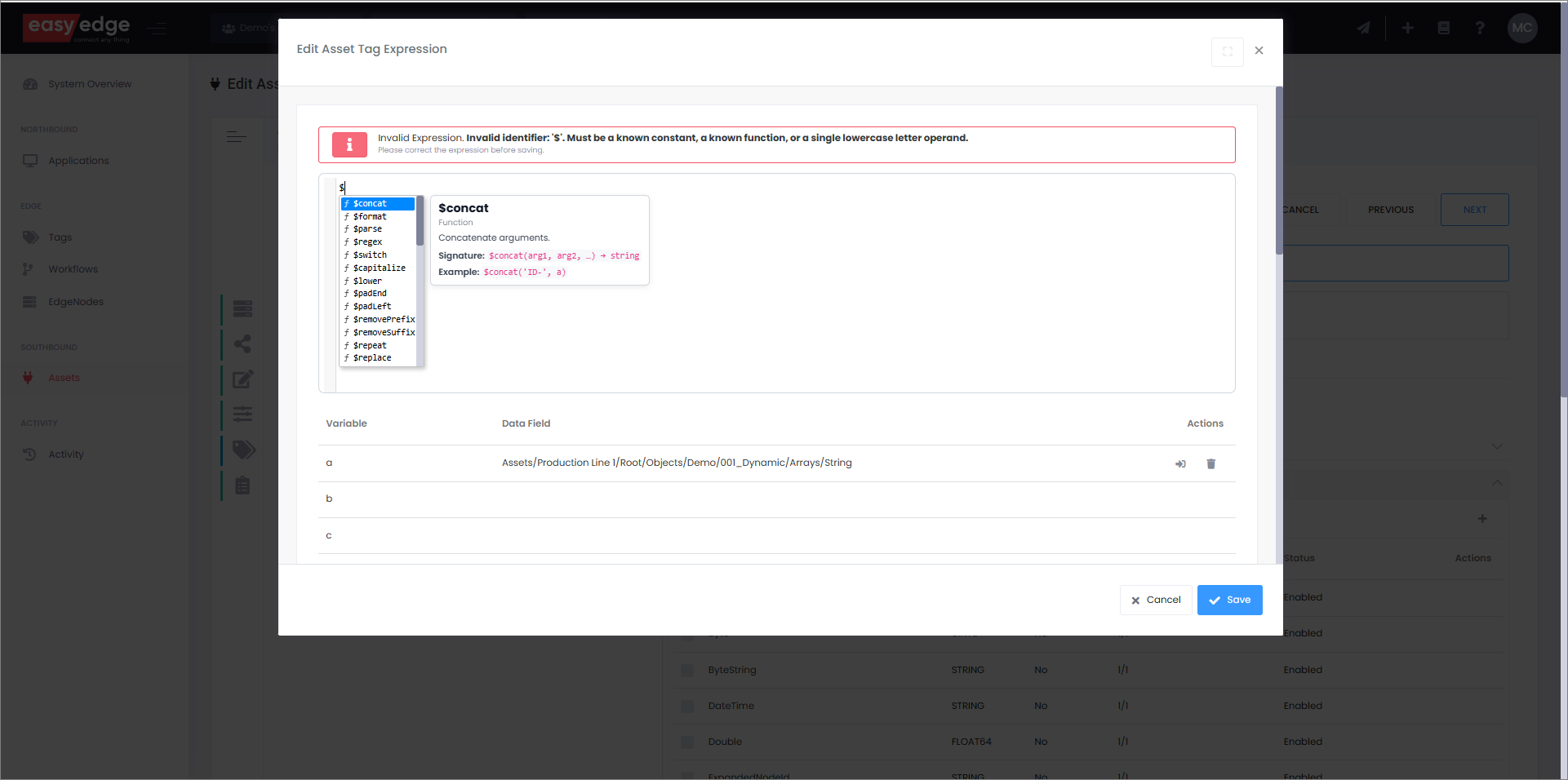1568x780 pixels.
Task: Select $removePrefix autocomplete entry
Action: tap(384, 320)
